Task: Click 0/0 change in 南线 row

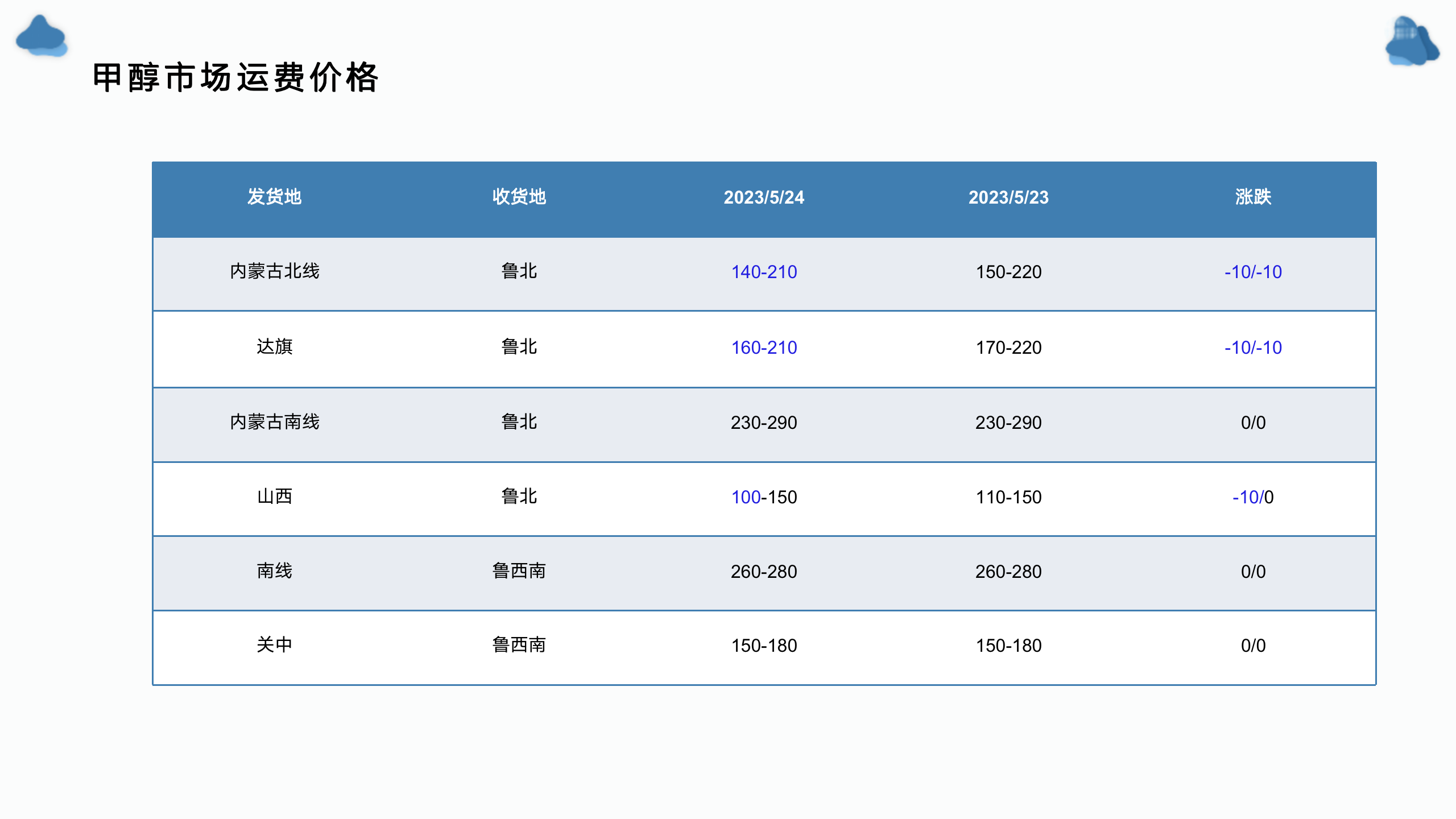Action: (x=1253, y=572)
